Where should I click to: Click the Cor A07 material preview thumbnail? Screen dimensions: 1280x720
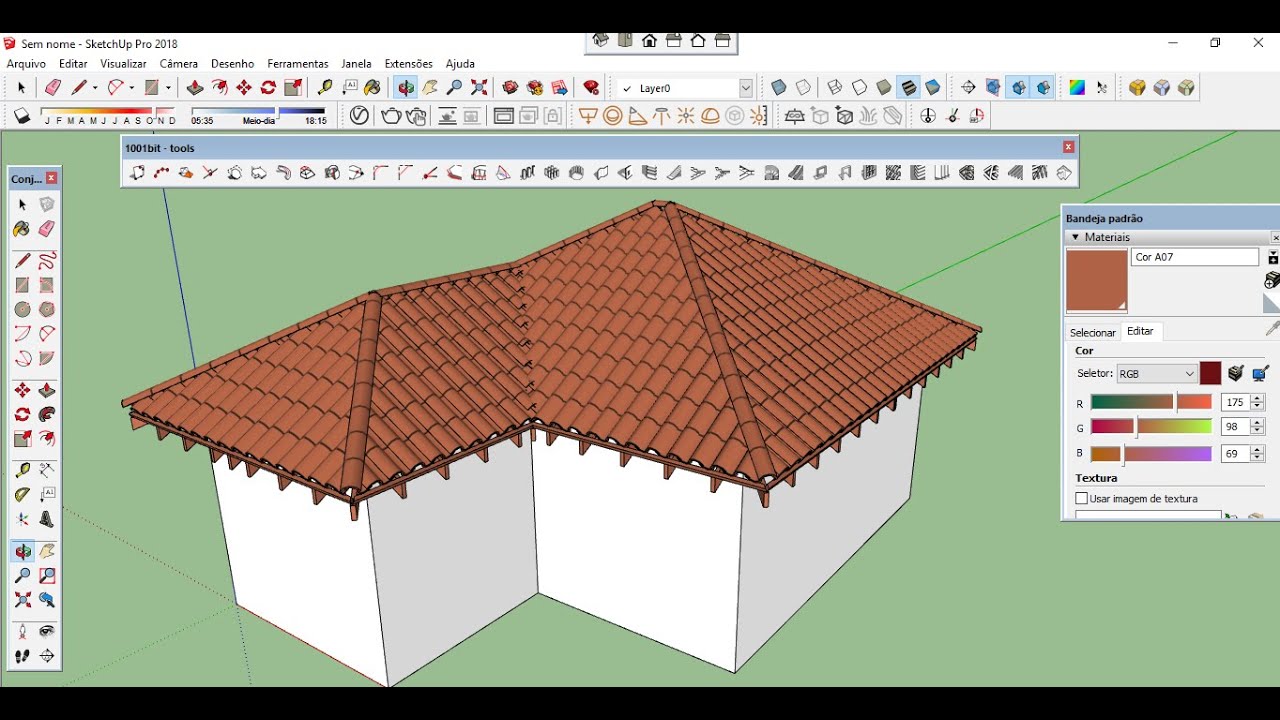(x=1097, y=281)
